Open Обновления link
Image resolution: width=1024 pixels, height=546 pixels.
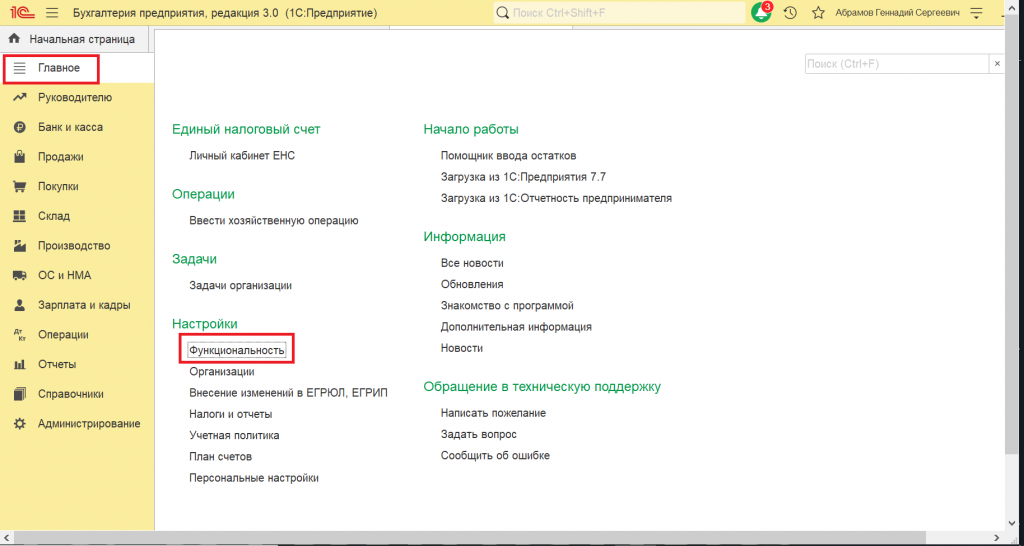pos(472,285)
